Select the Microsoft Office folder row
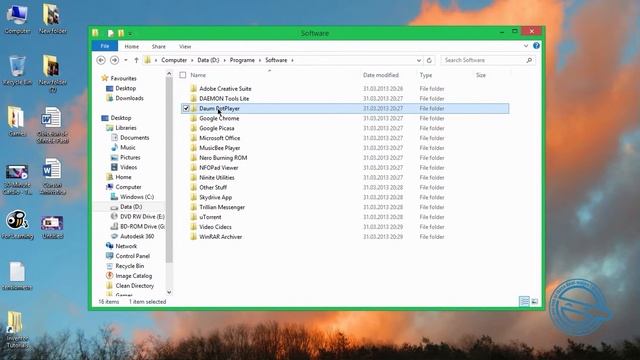 tap(345, 138)
